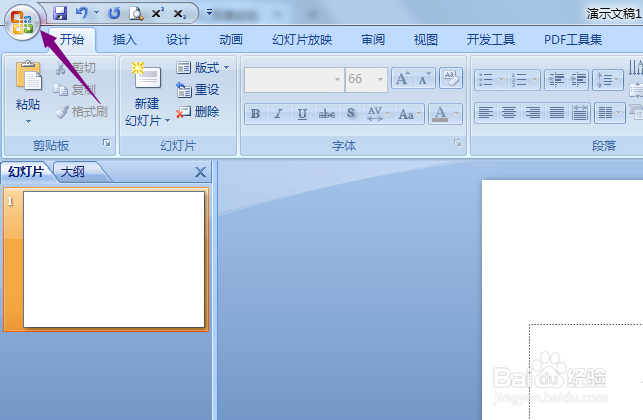
Task: Increase the list indent level
Action: pos(578,80)
